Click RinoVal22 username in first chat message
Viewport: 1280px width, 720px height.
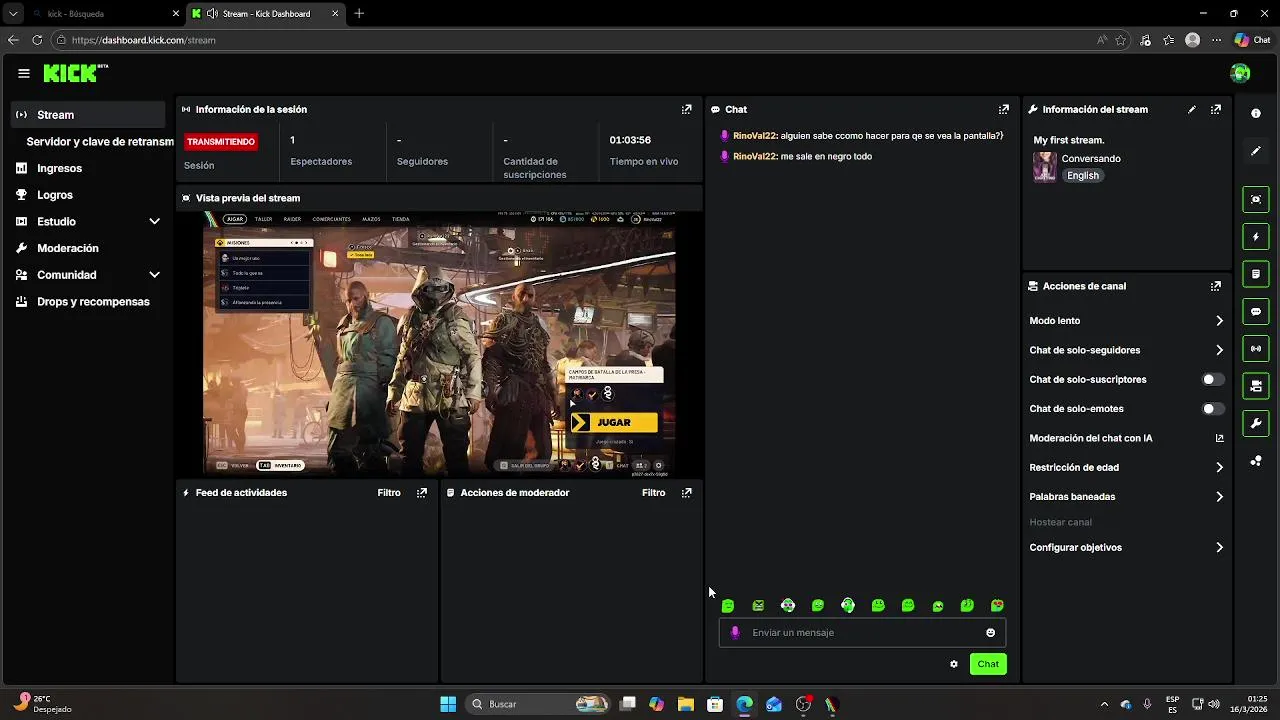(x=754, y=136)
